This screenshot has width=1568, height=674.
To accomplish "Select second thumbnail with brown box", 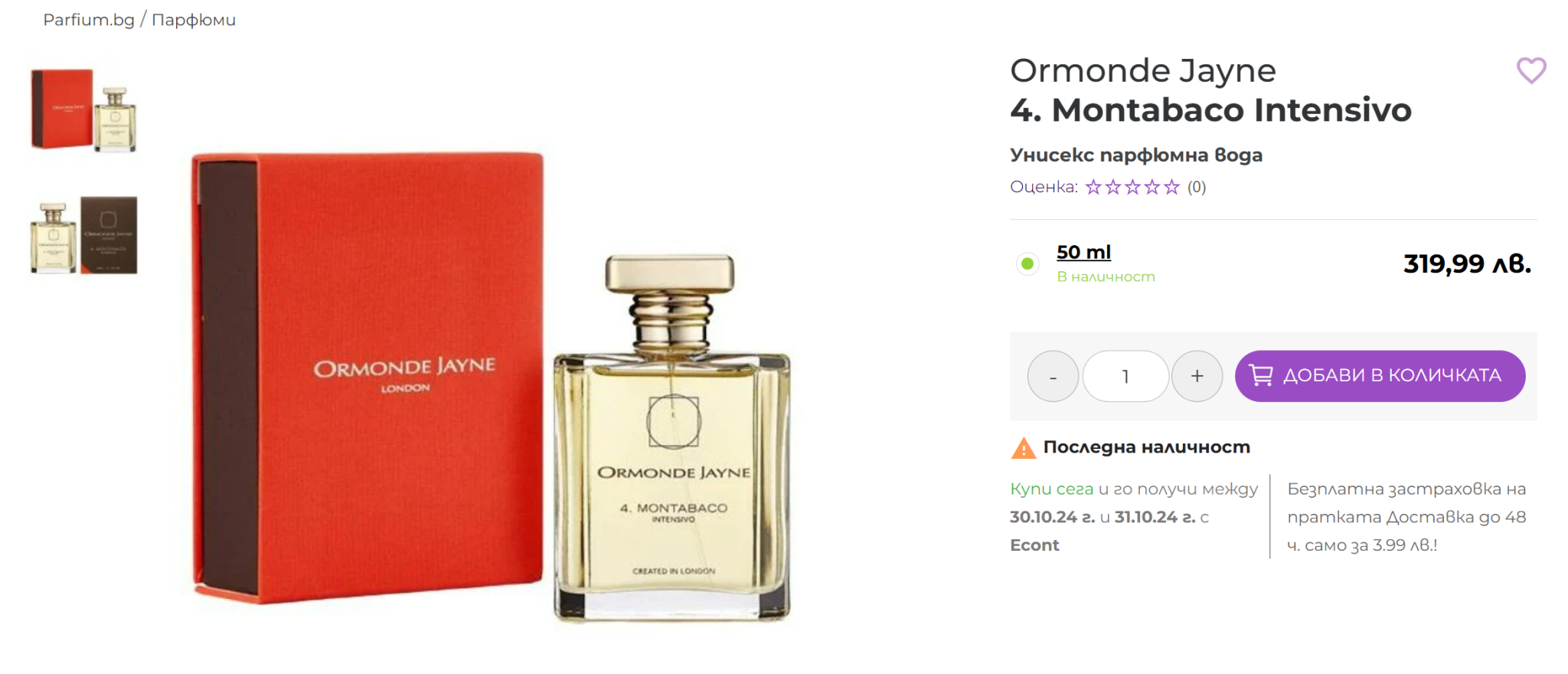I will [83, 235].
